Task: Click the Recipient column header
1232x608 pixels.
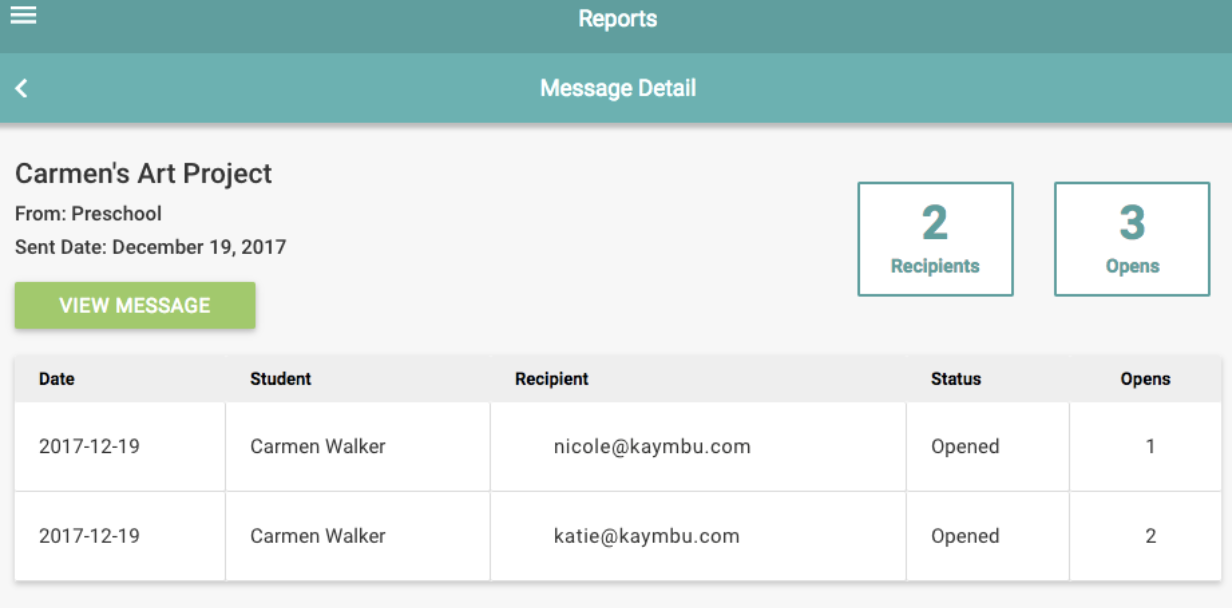Action: 552,379
